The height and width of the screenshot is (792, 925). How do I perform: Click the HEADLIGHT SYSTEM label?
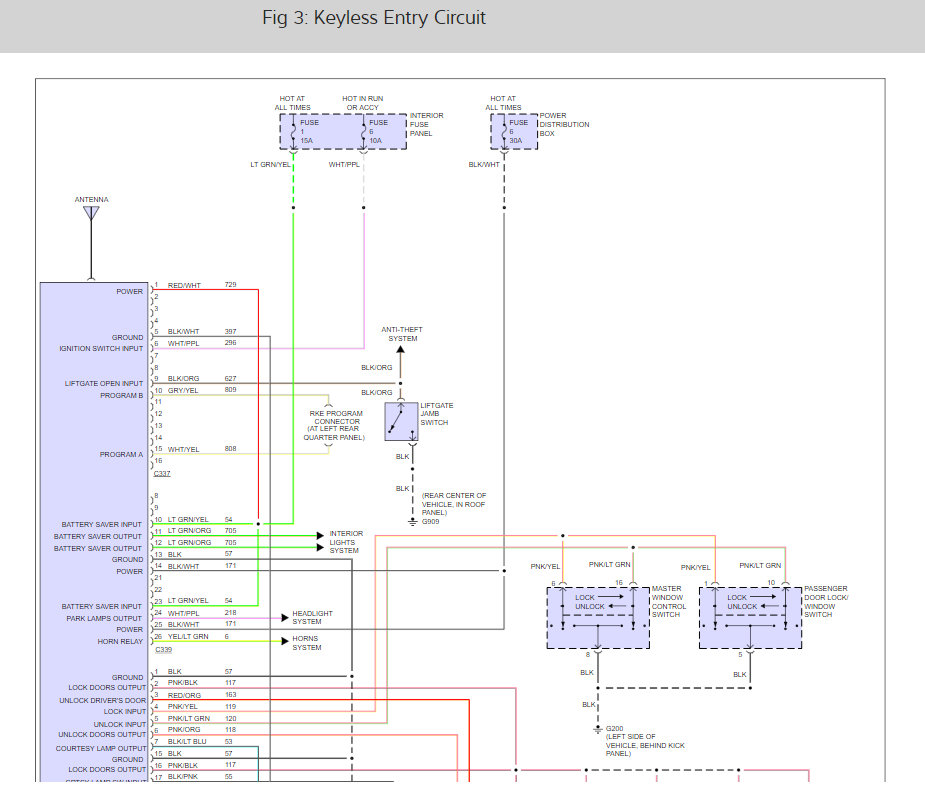(x=312, y=617)
